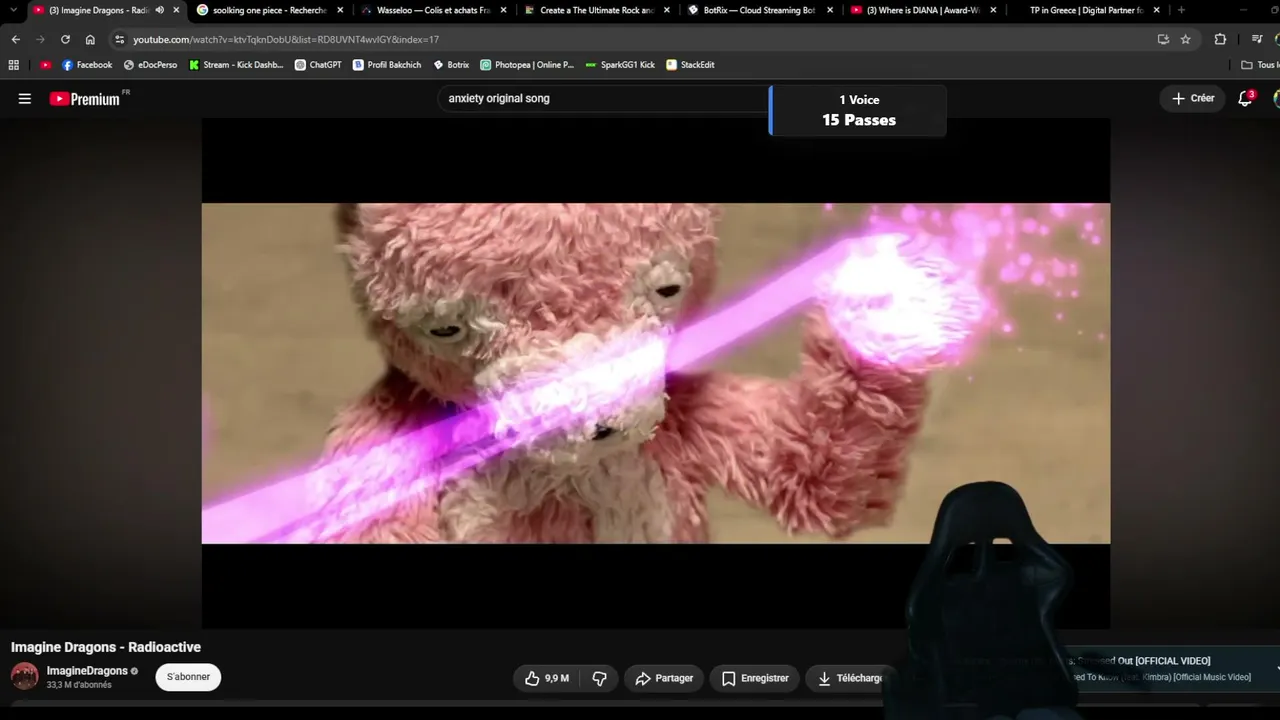The height and width of the screenshot is (720, 1280).
Task: Open the Botrix bookmark
Action: [451, 65]
